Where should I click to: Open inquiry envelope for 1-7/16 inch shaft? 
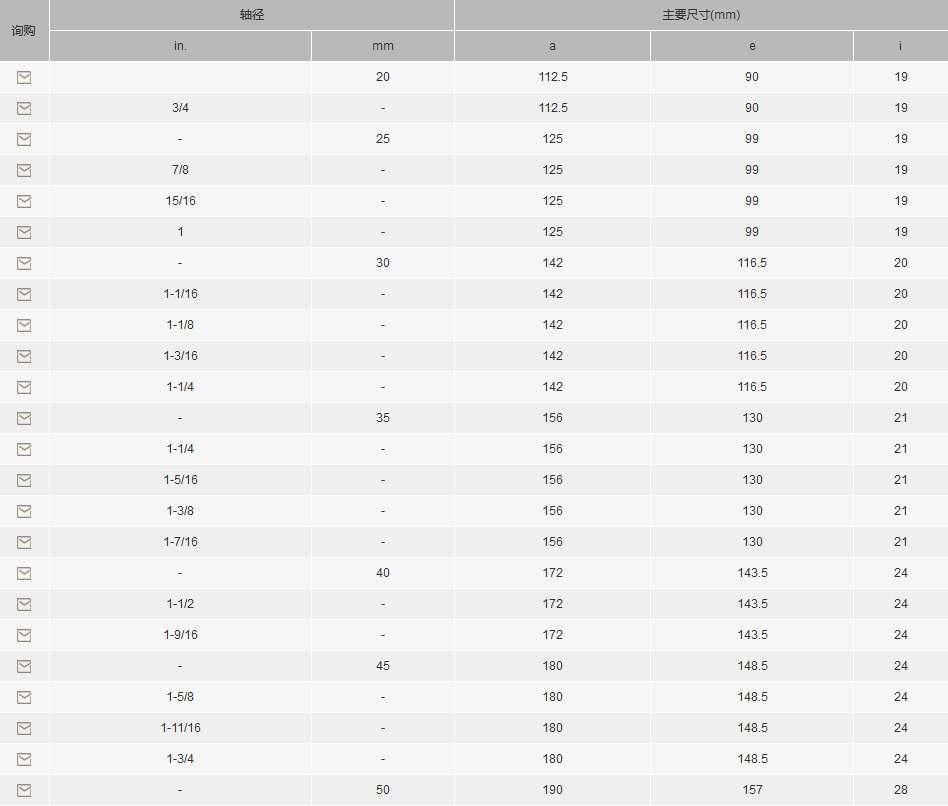click(x=24, y=542)
